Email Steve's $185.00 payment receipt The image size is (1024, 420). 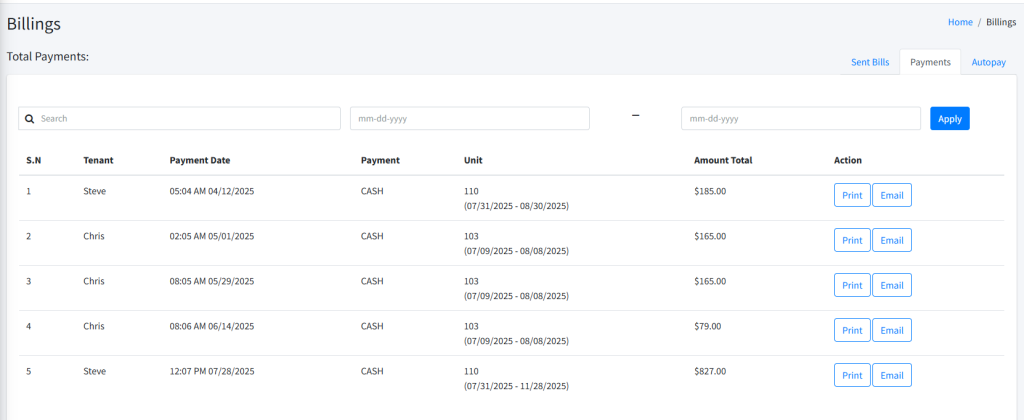tap(891, 195)
